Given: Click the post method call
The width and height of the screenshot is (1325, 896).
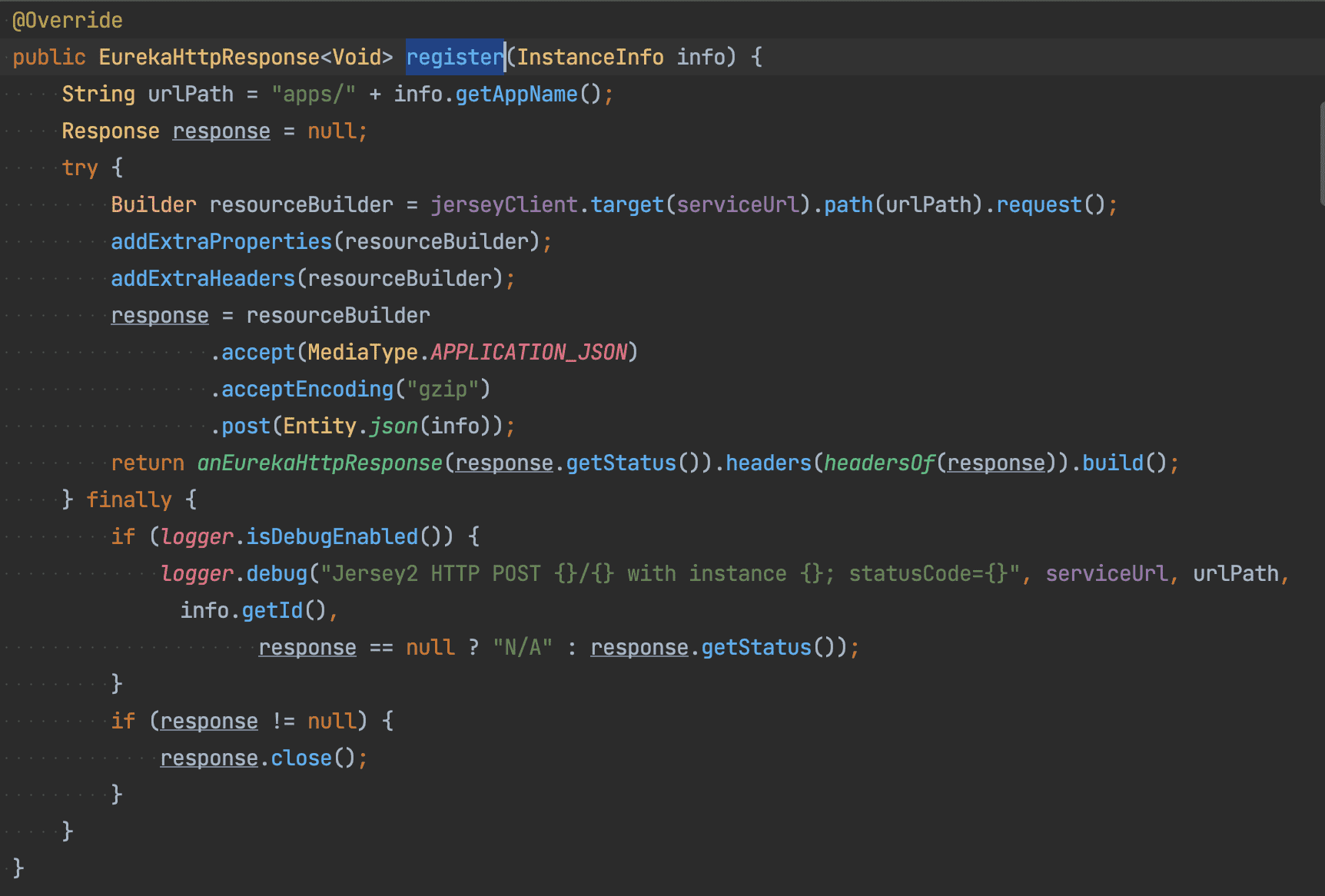Looking at the screenshot, I should pyautogui.click(x=246, y=426).
